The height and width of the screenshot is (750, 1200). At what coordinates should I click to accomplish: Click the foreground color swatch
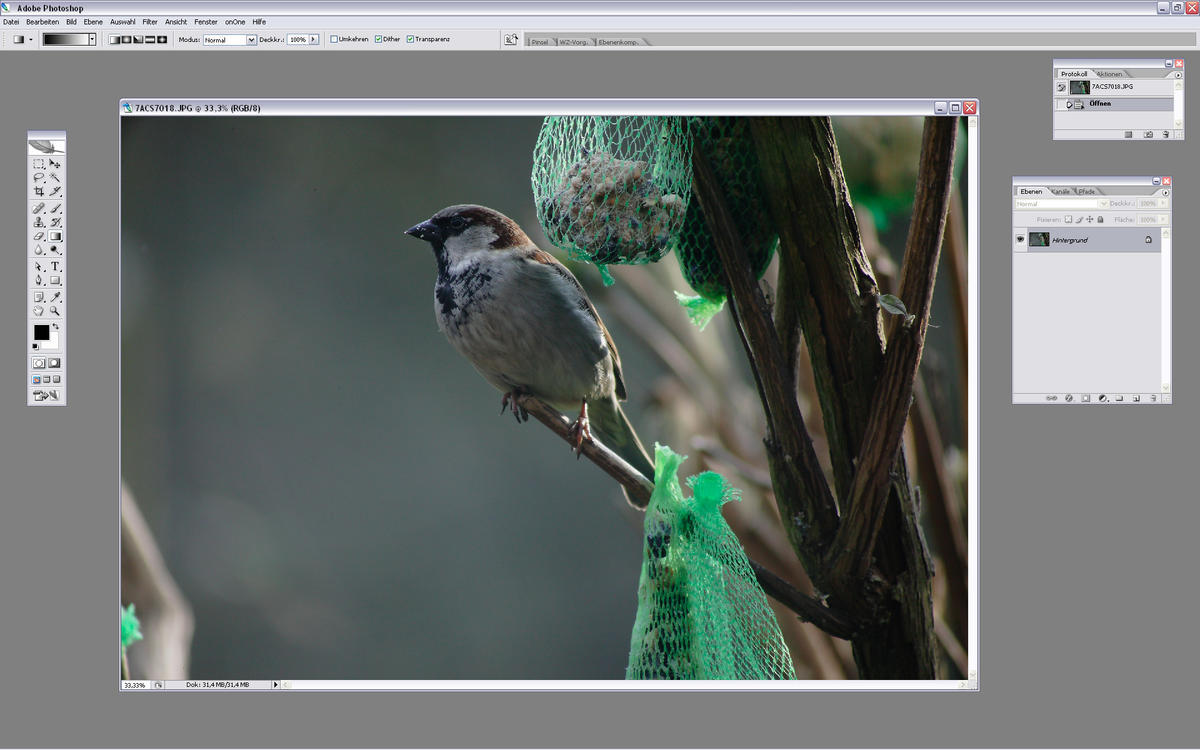40,332
